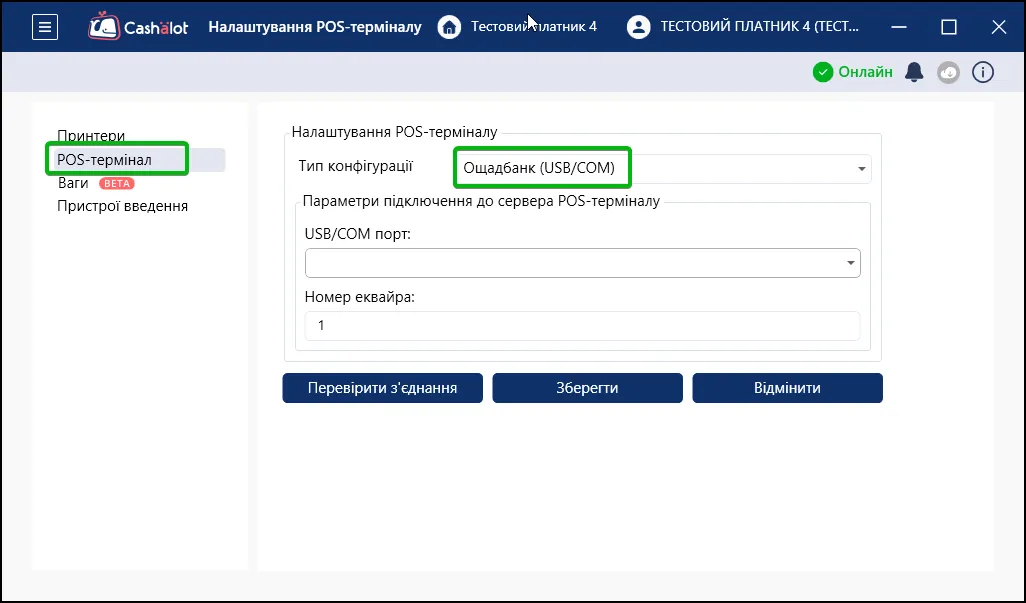
Task: Click the Зберегти button
Action: (x=587, y=388)
